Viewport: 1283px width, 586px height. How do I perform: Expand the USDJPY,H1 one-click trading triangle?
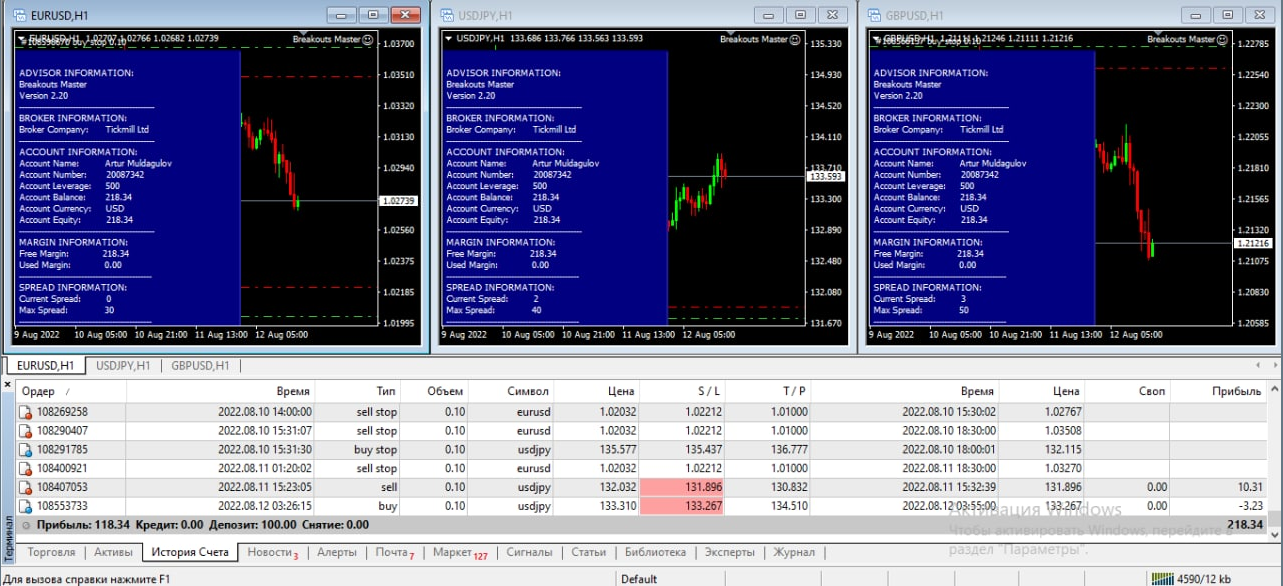(449, 39)
